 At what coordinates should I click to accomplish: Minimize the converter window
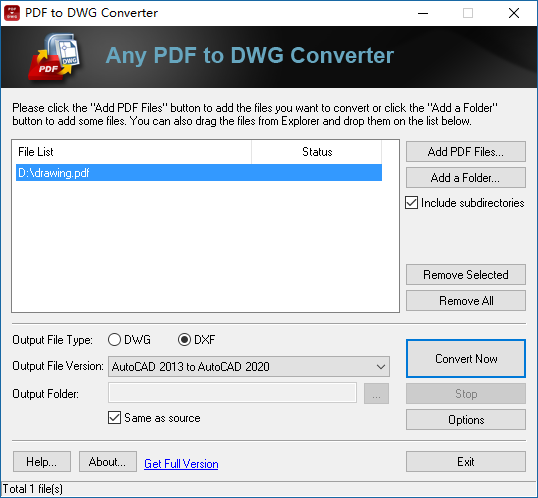coord(423,13)
